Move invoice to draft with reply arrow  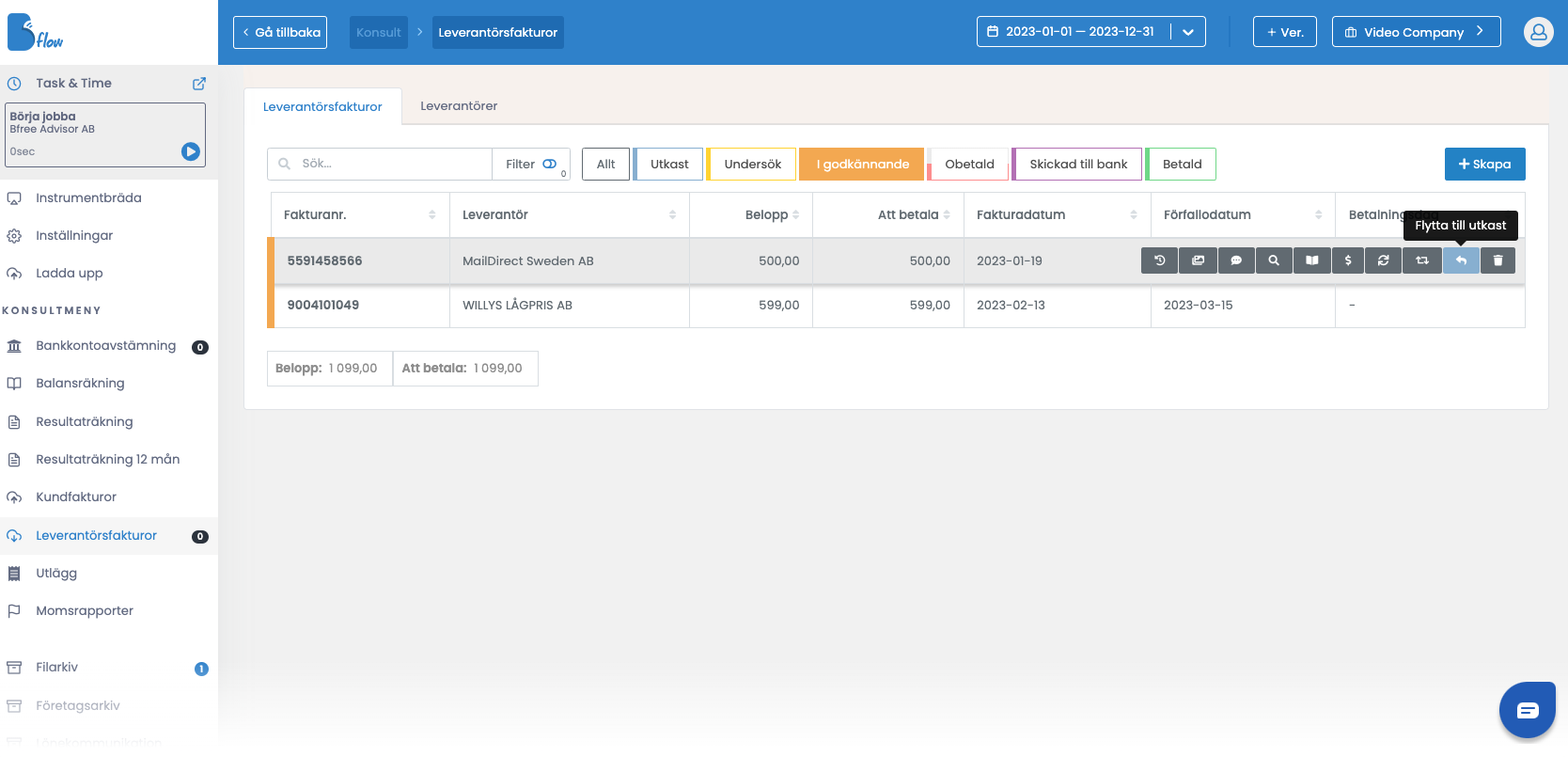[1461, 260]
